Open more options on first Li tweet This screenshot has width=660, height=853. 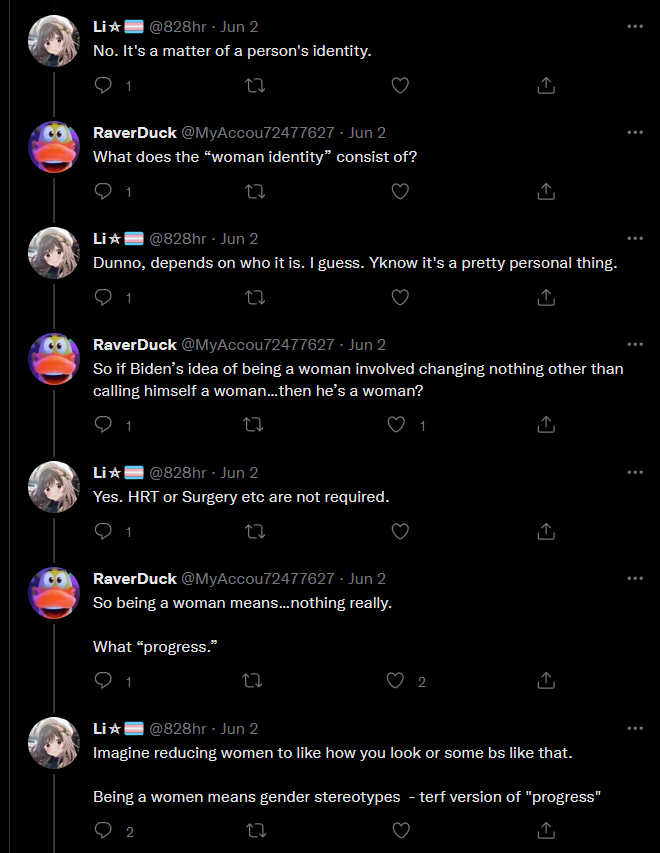click(x=635, y=26)
